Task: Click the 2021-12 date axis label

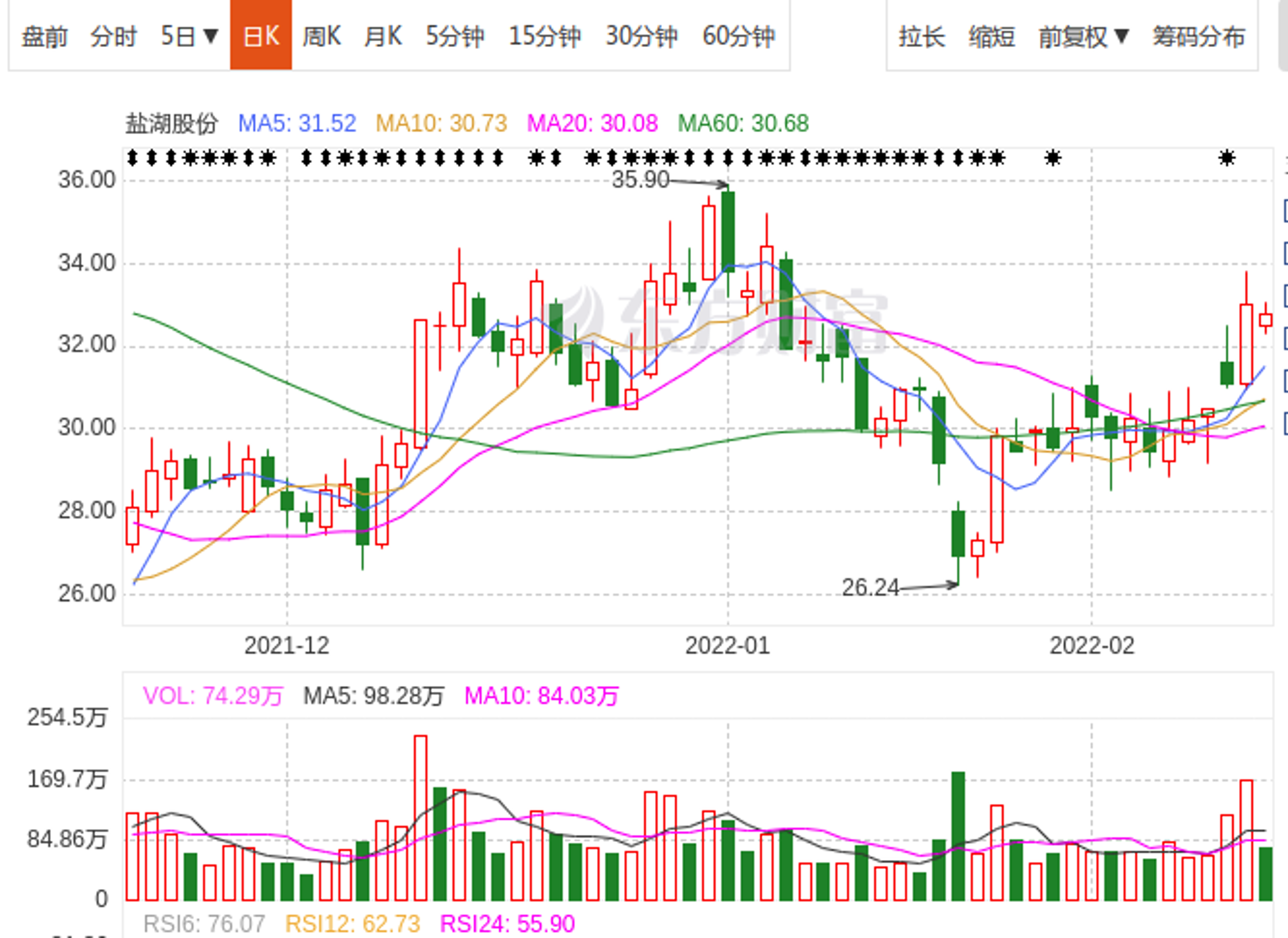Action: click(287, 646)
